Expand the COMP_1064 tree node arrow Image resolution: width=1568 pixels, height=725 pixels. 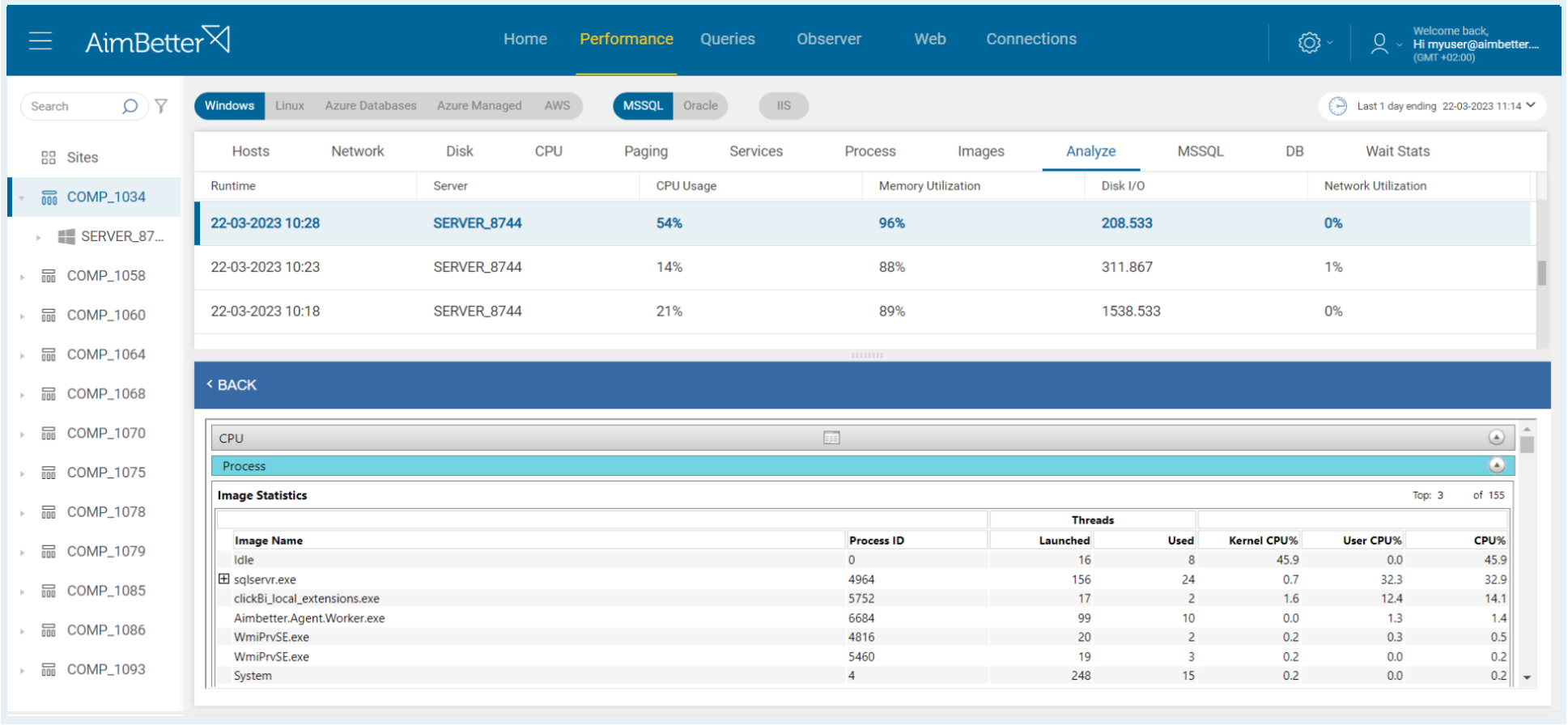(x=22, y=355)
